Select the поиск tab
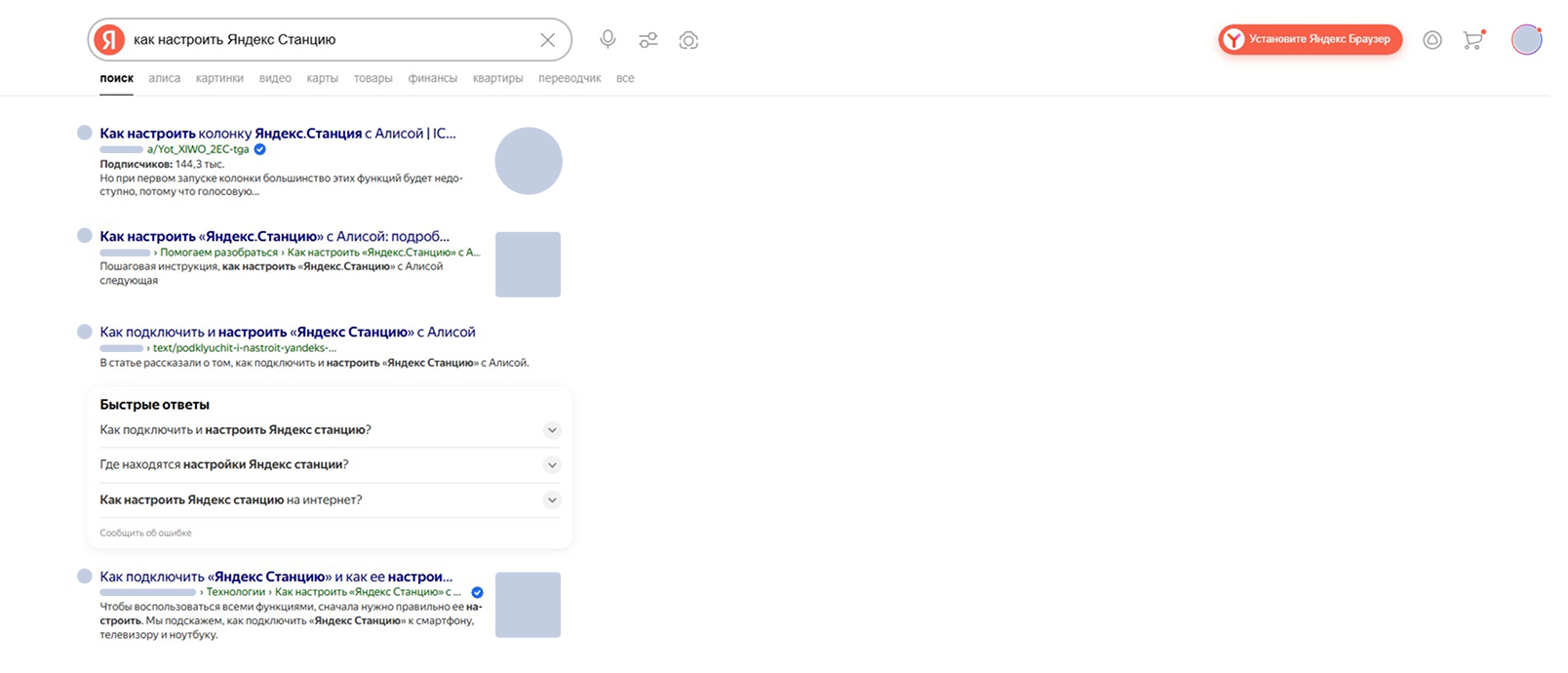 tap(116, 78)
